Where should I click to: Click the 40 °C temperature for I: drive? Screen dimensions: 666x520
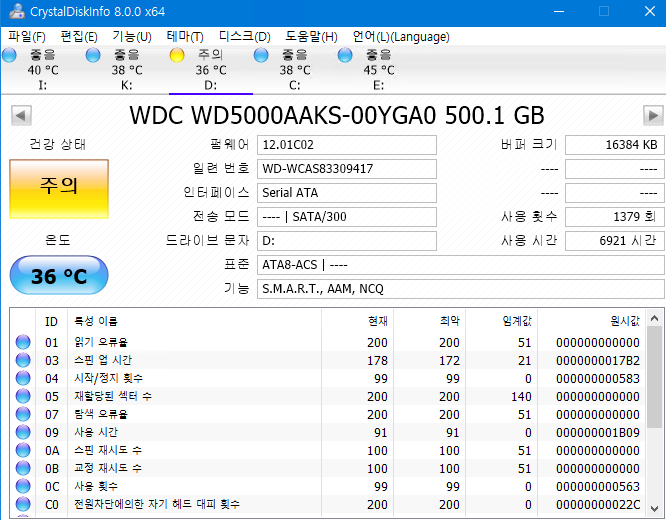tap(43, 70)
